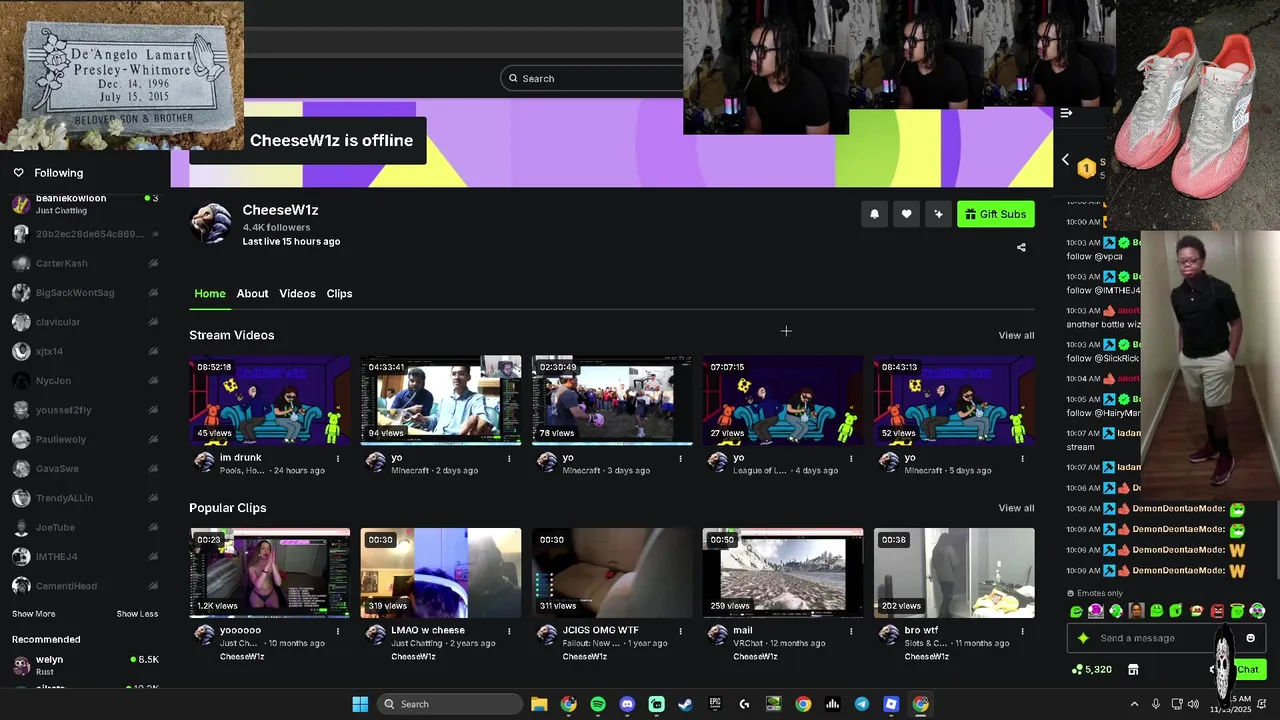Open options menu for 'yoooooo' clip
Image resolution: width=1280 pixels, height=720 pixels.
(338, 632)
